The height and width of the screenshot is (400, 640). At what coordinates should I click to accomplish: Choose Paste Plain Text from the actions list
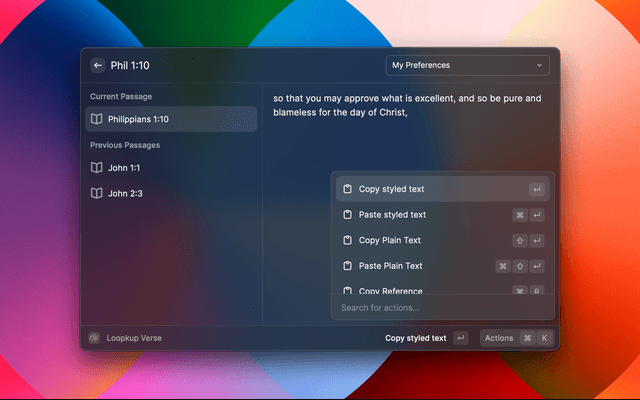pos(390,266)
